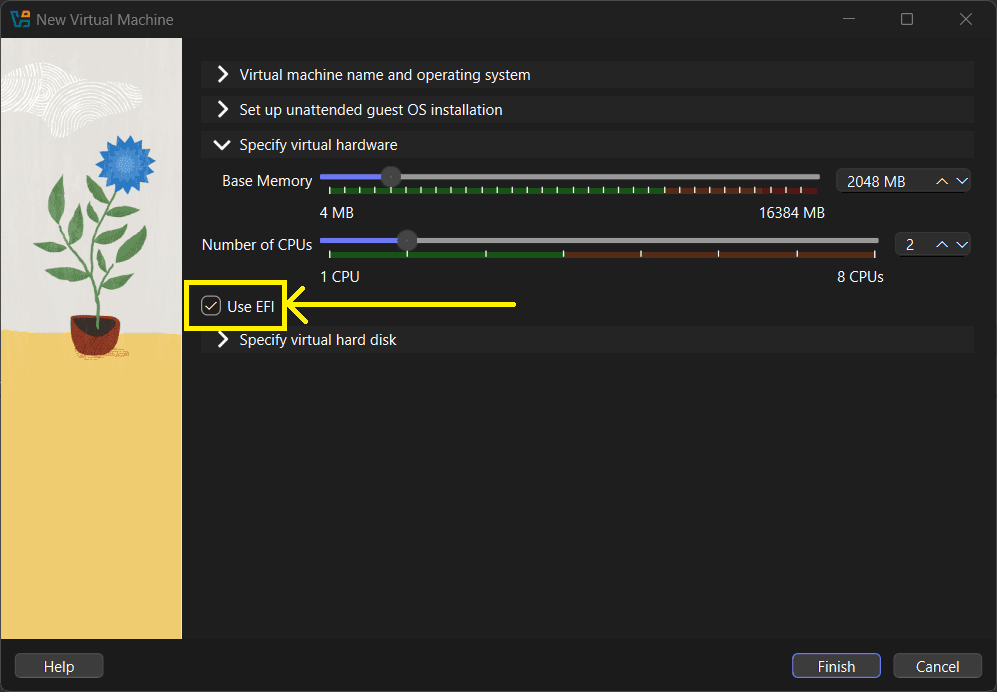This screenshot has height=692, width=997.
Task: Increase the CPU count with the up arrow
Action: pyautogui.click(x=942, y=244)
